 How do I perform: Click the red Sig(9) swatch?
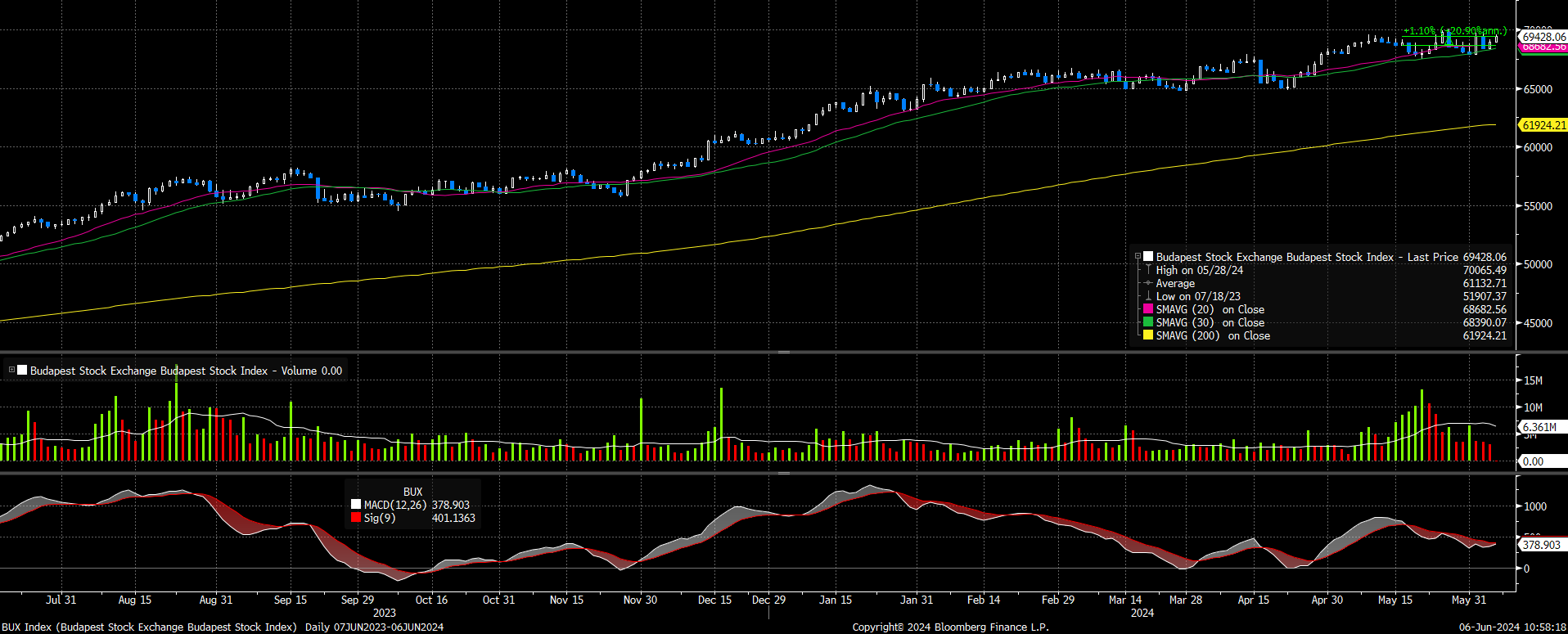tap(356, 518)
